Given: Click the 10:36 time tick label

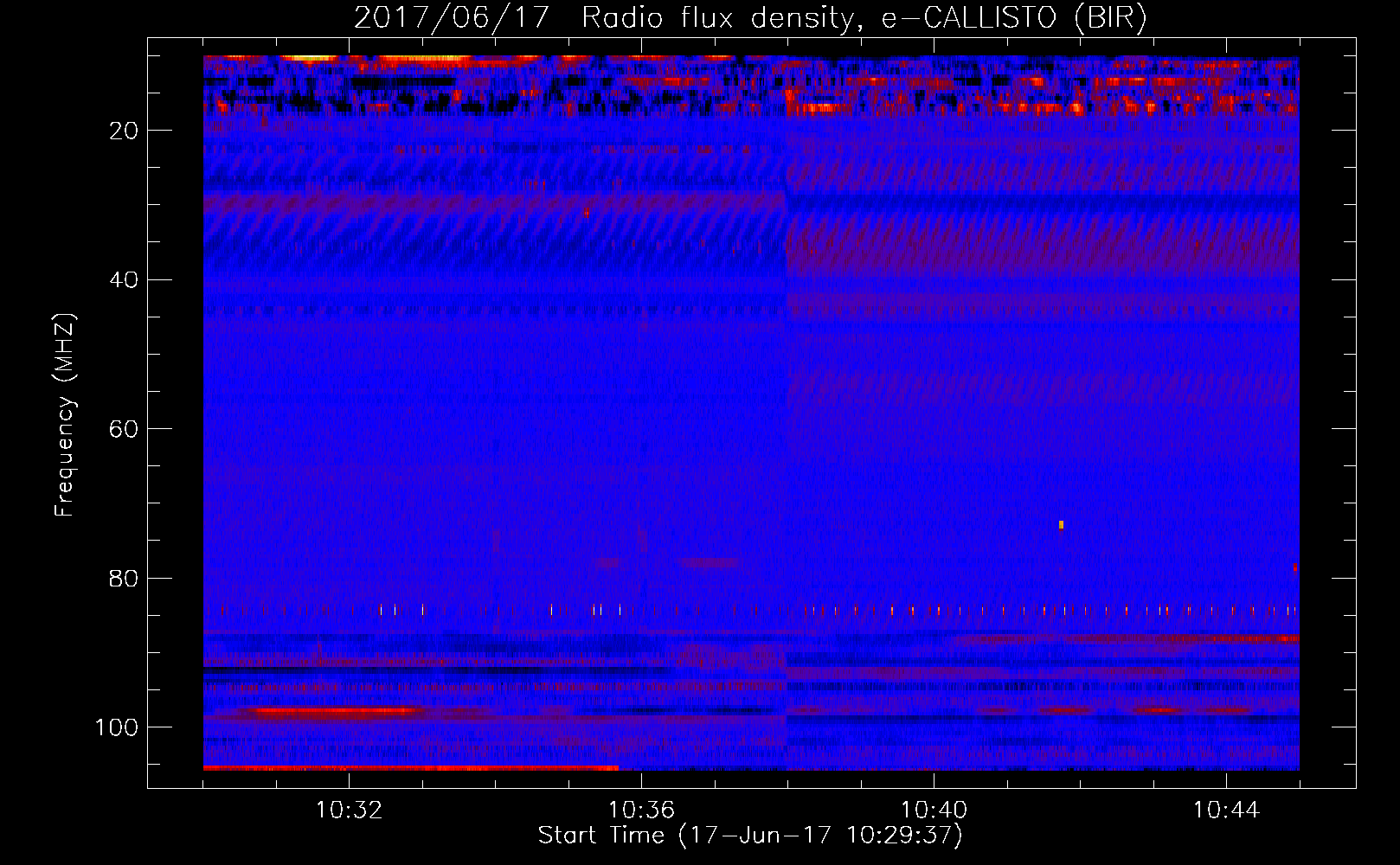Looking at the screenshot, I should [x=641, y=811].
